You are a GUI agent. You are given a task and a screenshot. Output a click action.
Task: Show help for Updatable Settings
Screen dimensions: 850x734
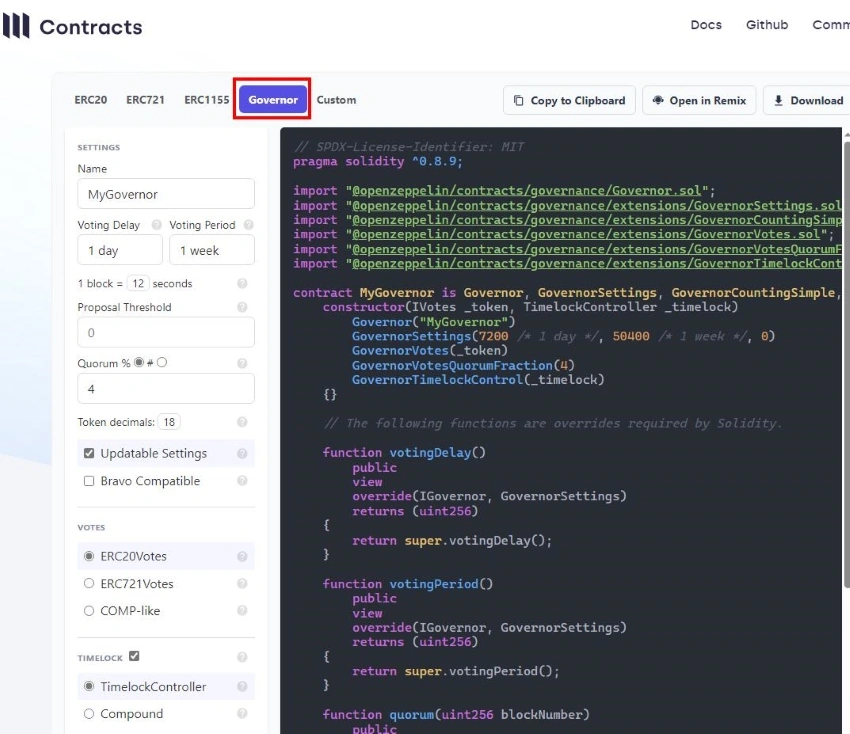[242, 453]
